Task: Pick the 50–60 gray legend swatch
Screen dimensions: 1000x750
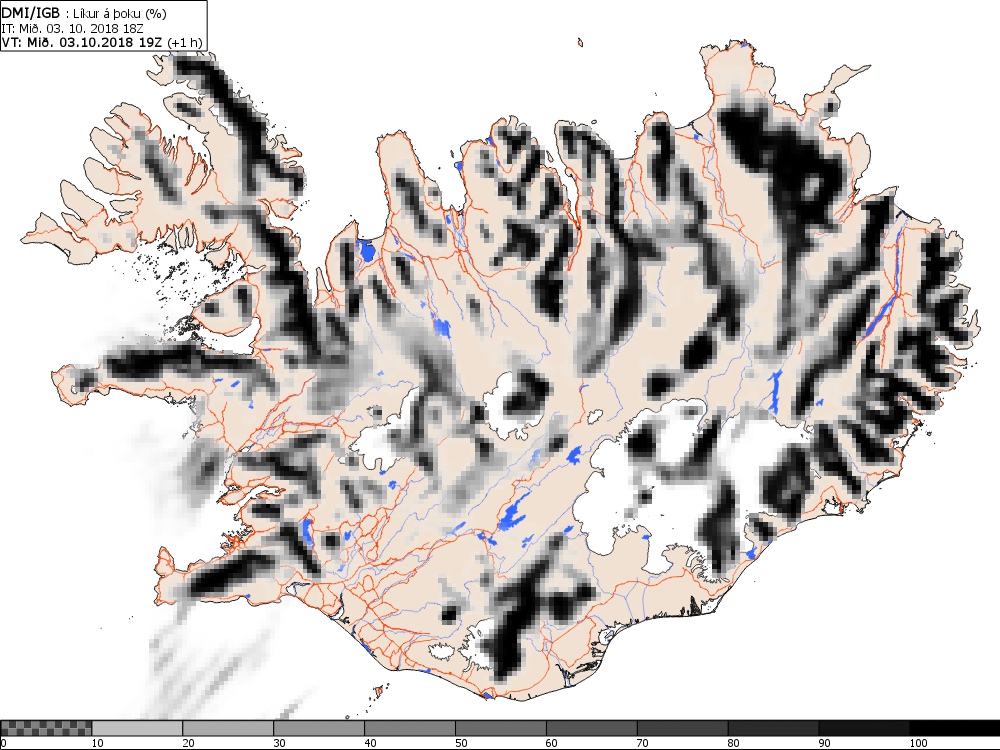Action: click(501, 728)
